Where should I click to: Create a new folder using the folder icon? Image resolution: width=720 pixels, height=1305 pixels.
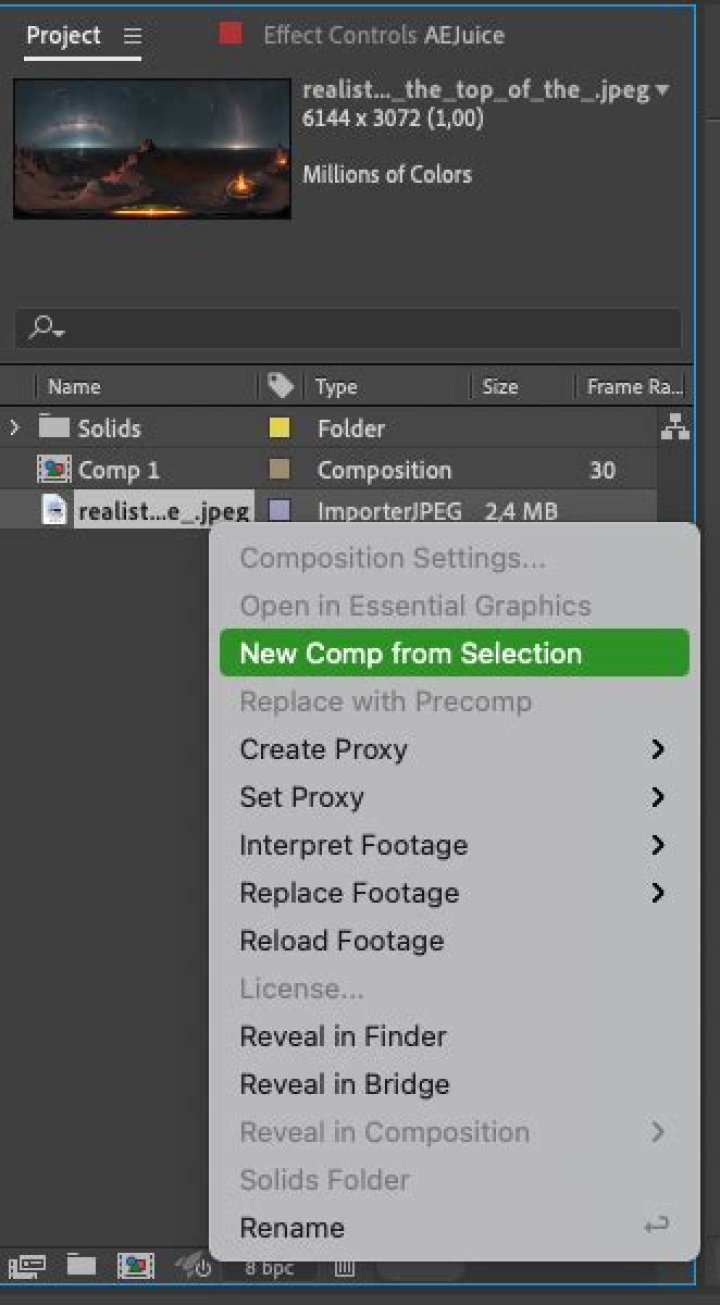coord(83,1266)
